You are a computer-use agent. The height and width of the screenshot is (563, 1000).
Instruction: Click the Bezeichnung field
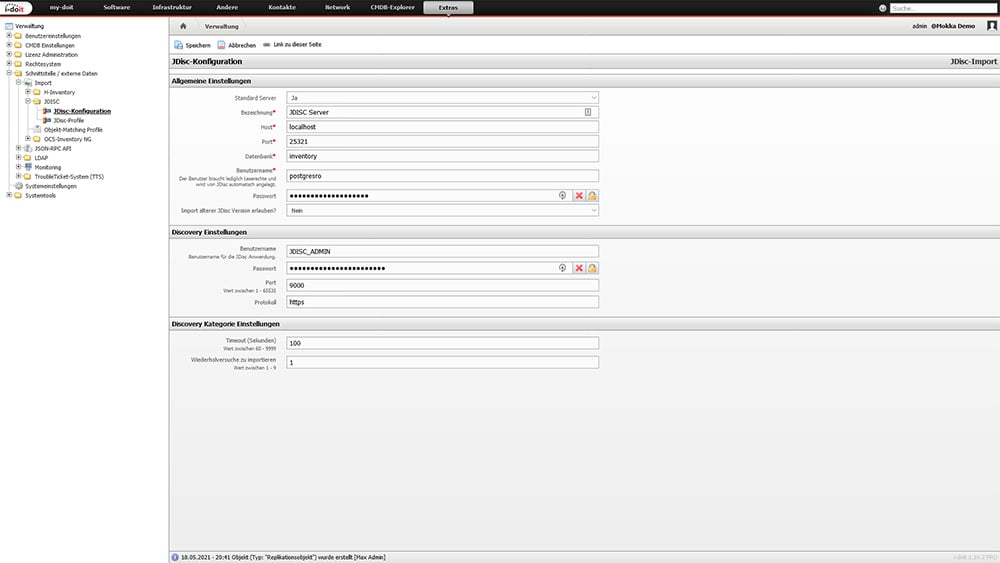(443, 112)
